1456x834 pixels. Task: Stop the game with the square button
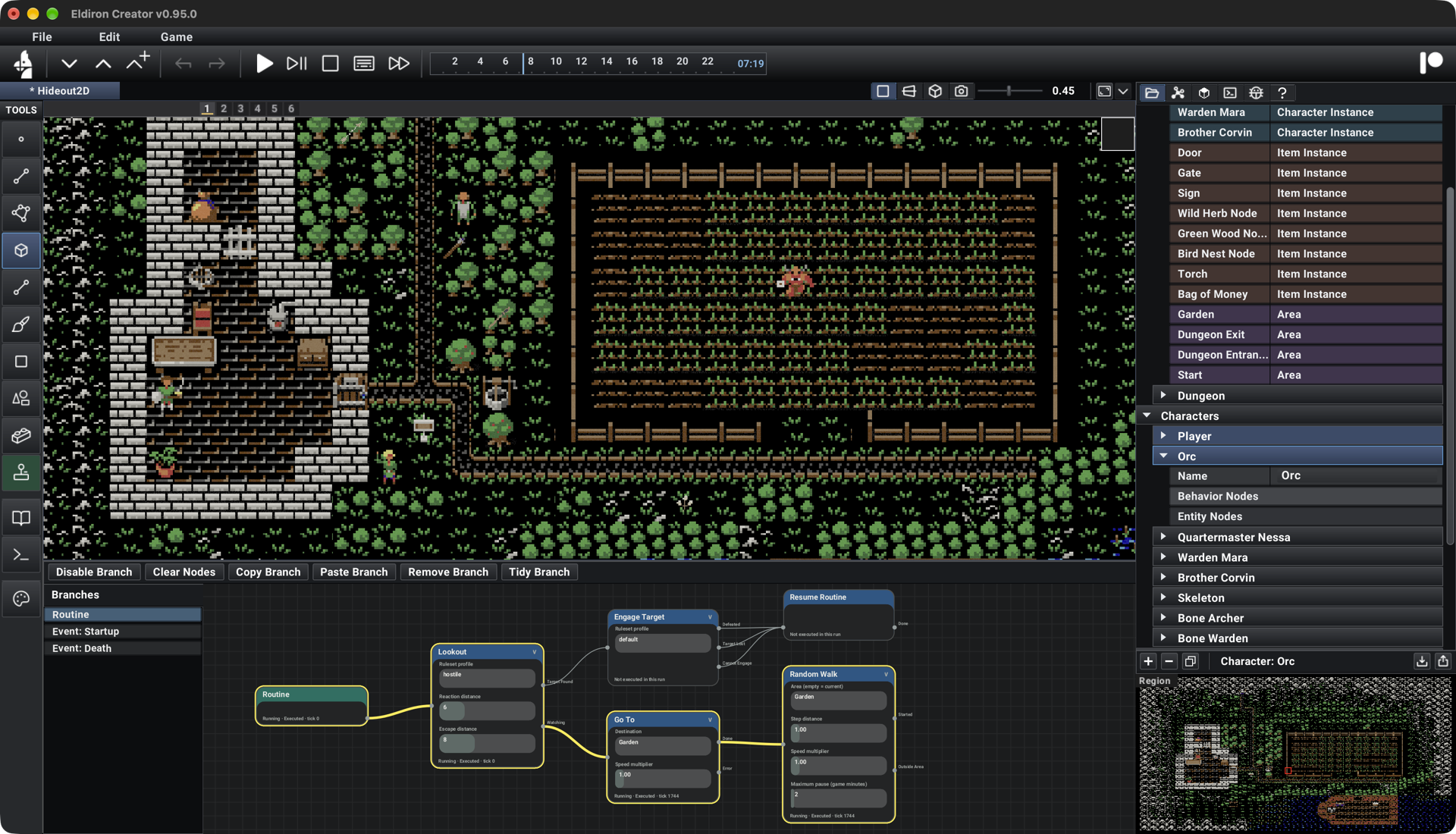tap(330, 64)
